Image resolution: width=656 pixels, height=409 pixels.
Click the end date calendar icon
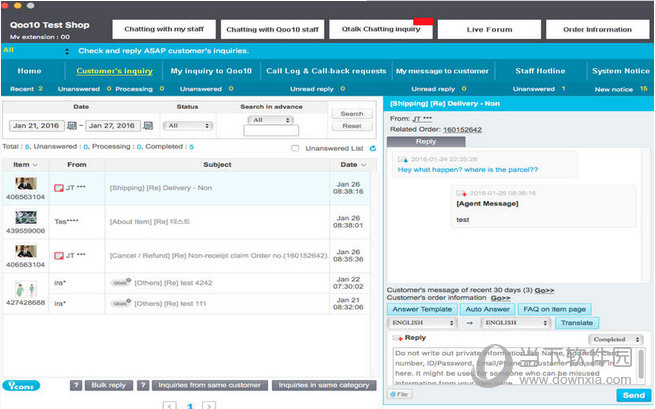point(146,126)
